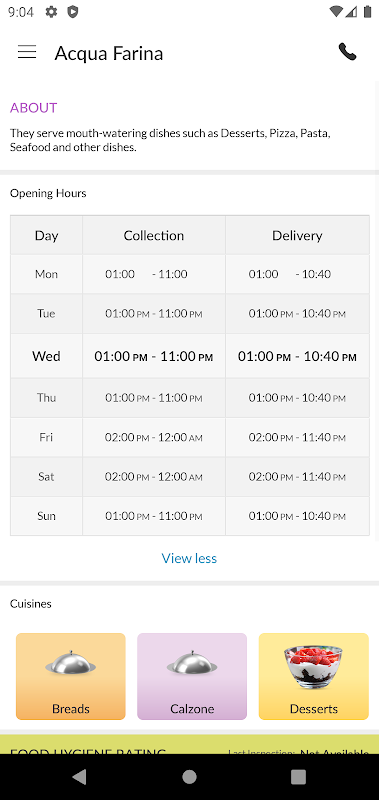Tap the Android back navigation button
The height and width of the screenshot is (800, 379).
[x=79, y=777]
